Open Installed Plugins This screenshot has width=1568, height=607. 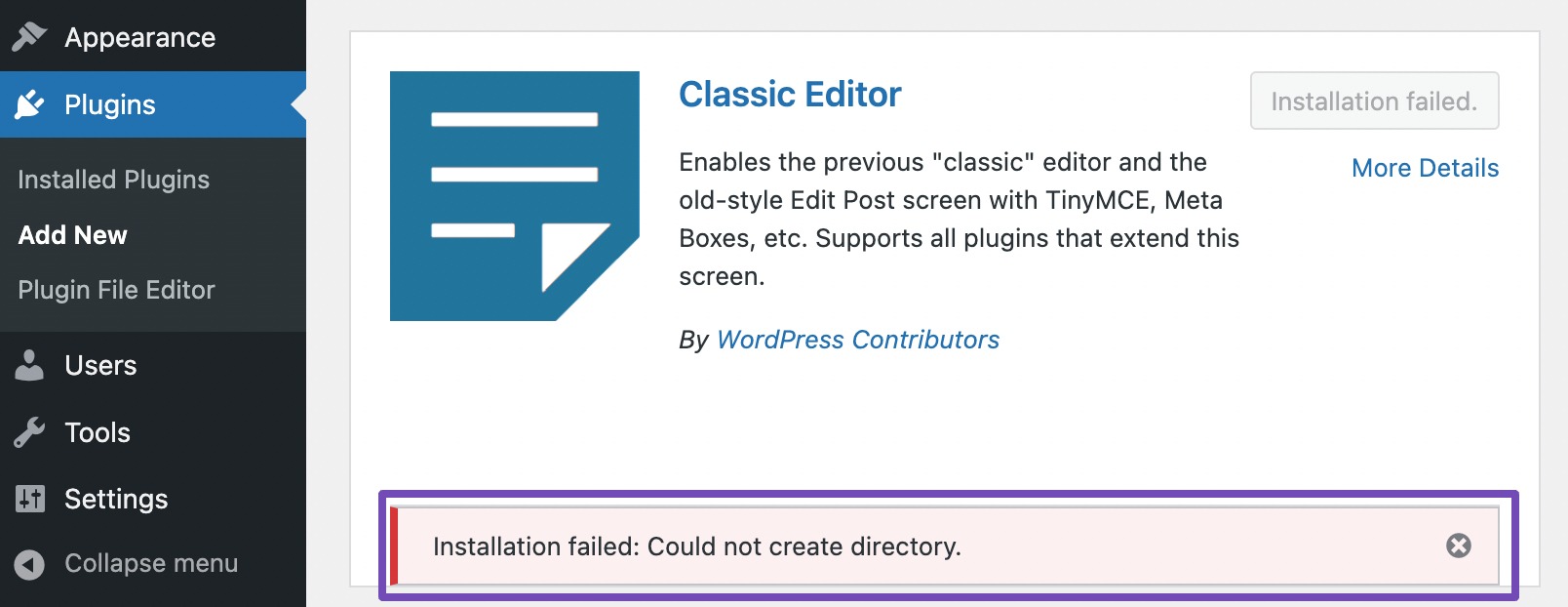pyautogui.click(x=113, y=179)
